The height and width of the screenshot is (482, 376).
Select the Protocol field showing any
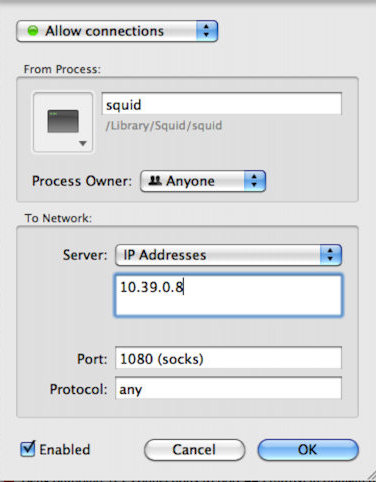click(228, 389)
